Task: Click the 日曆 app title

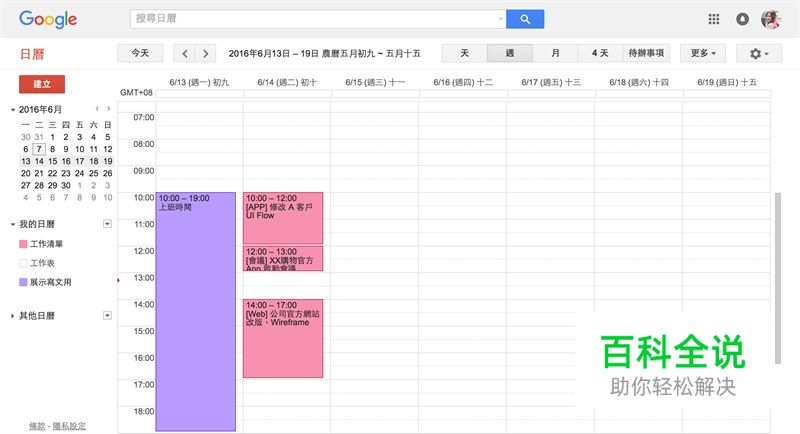Action: pos(32,54)
